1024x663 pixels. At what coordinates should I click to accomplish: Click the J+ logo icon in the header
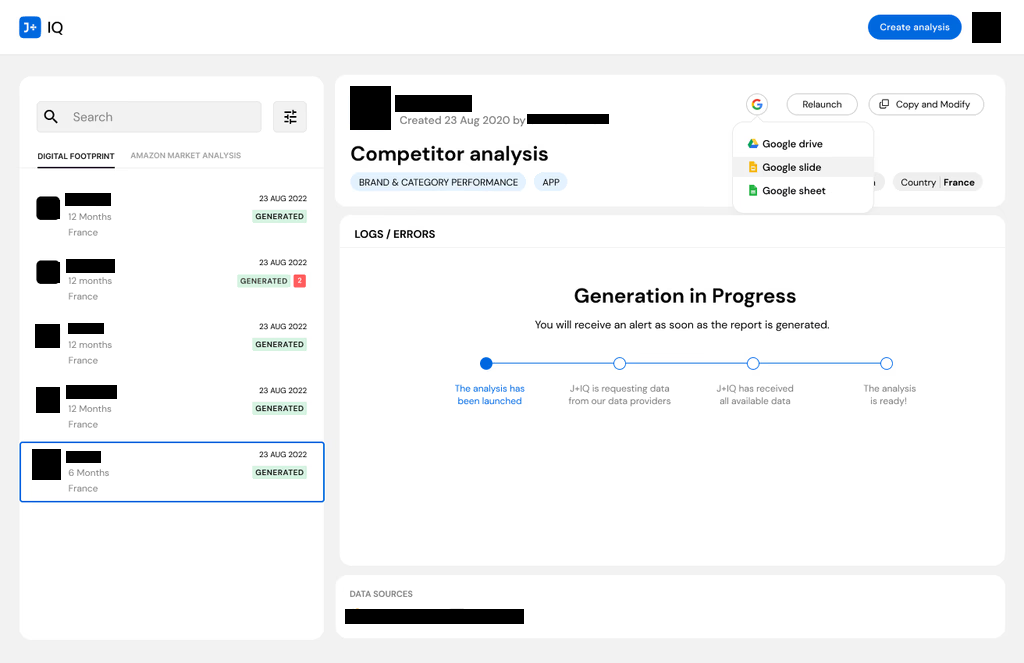pos(30,27)
